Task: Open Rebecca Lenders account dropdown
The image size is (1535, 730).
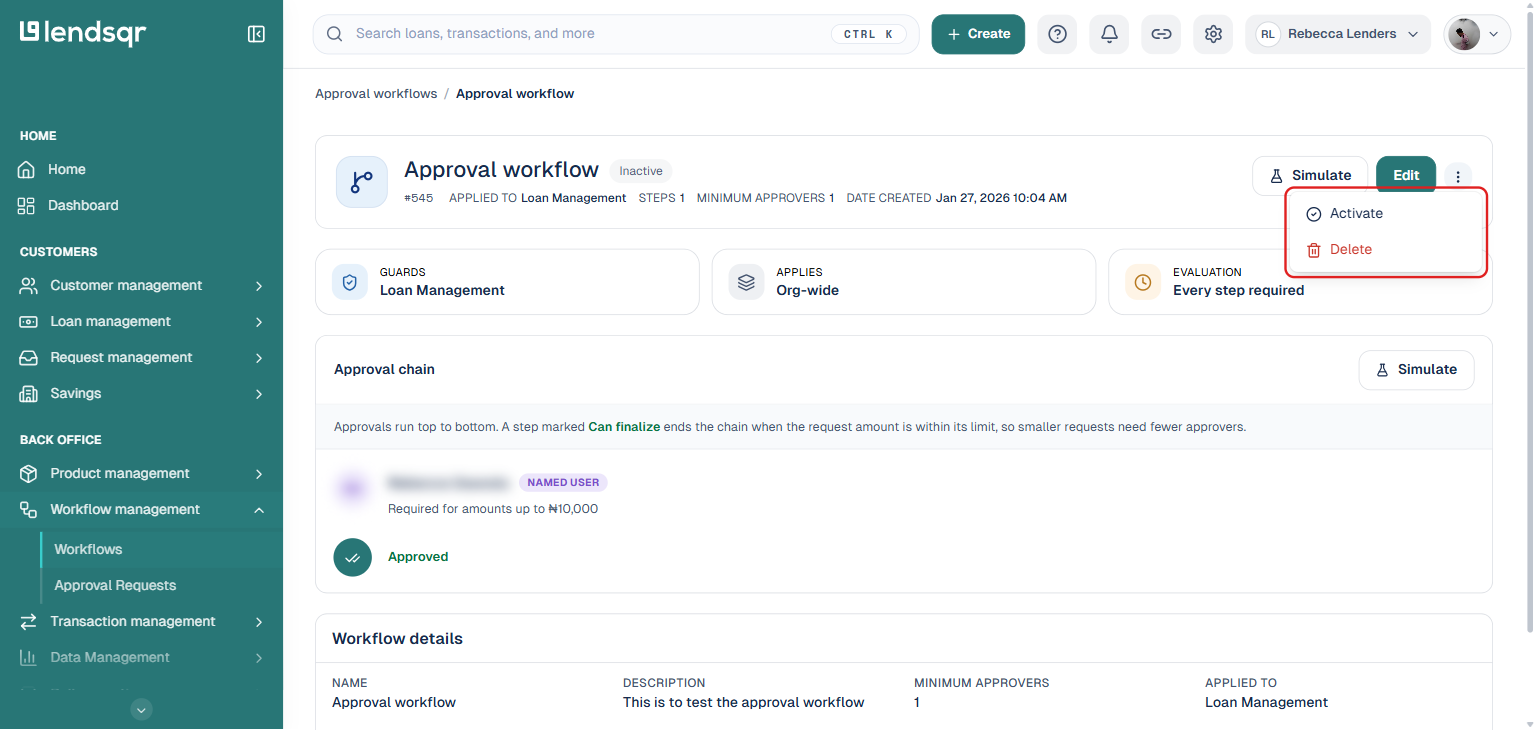Action: click(1338, 34)
